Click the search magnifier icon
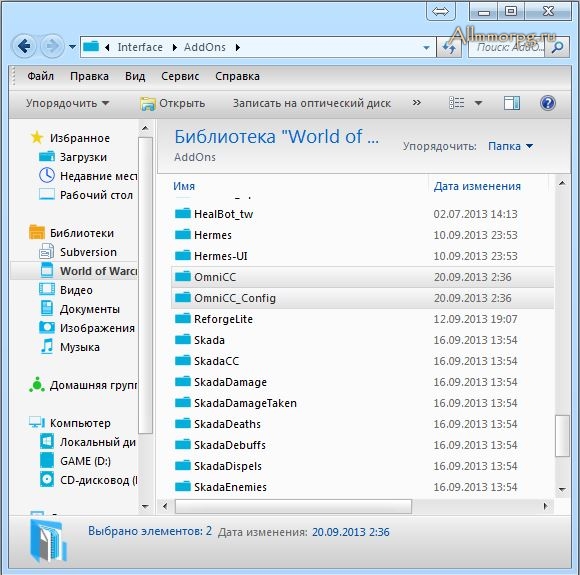The image size is (580, 575). click(x=557, y=47)
